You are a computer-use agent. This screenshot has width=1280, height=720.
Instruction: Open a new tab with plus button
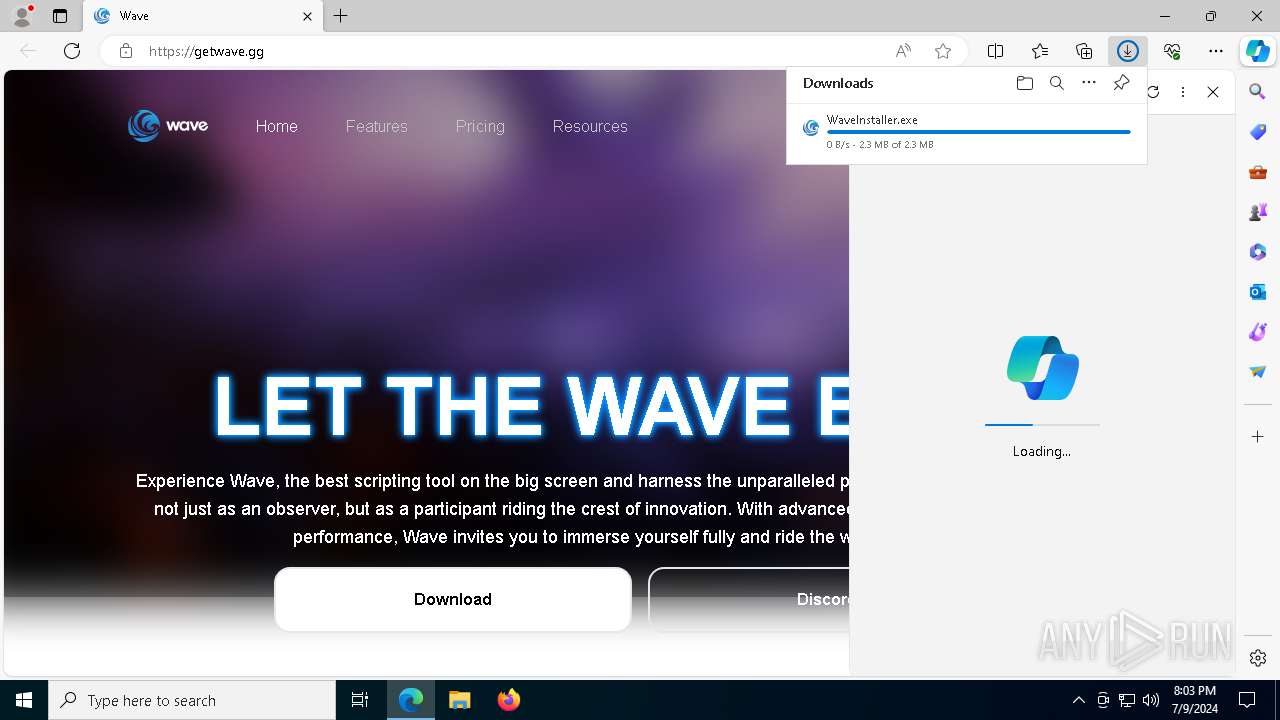[341, 16]
